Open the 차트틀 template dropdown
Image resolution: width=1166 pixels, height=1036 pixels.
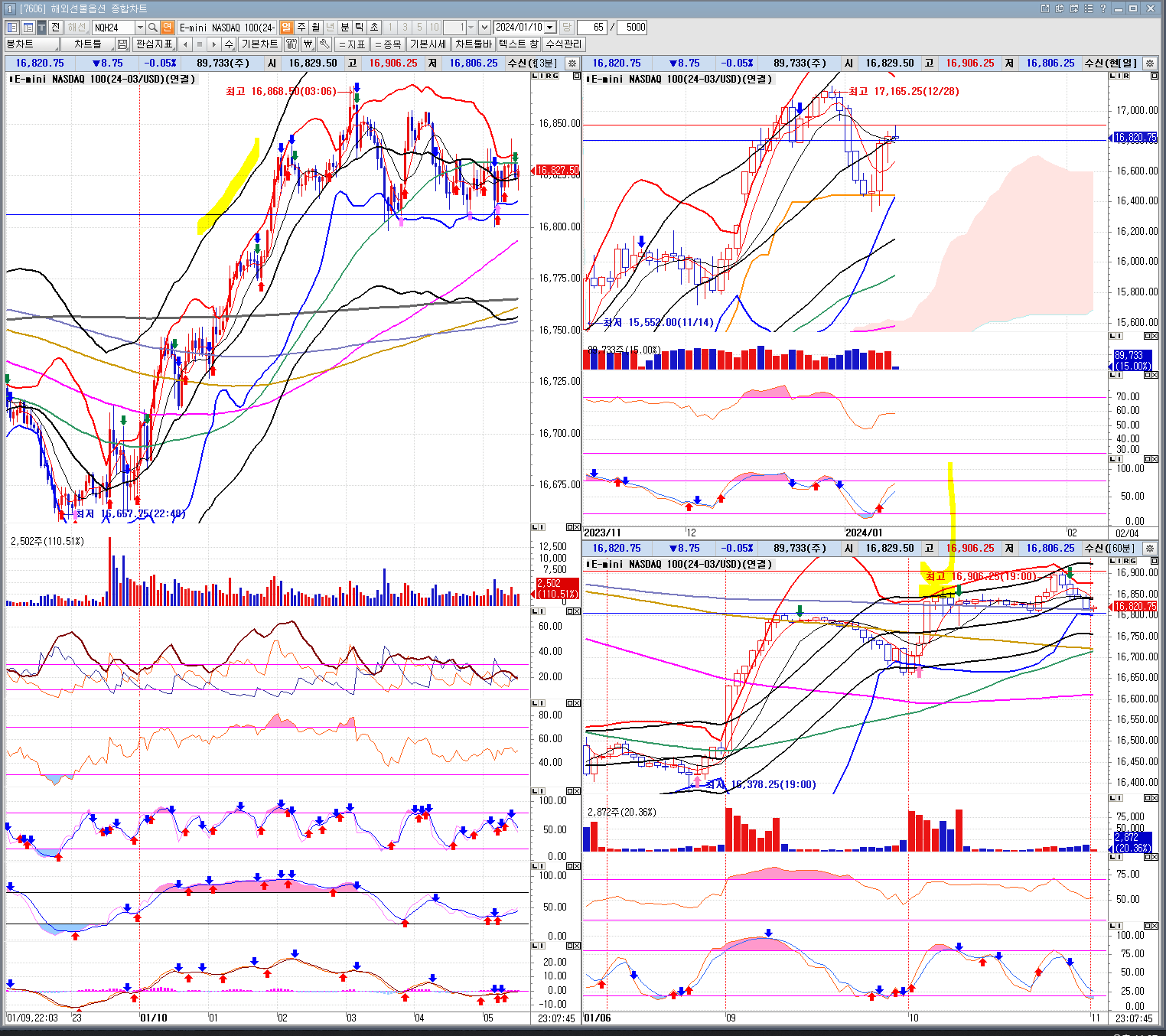click(x=88, y=44)
